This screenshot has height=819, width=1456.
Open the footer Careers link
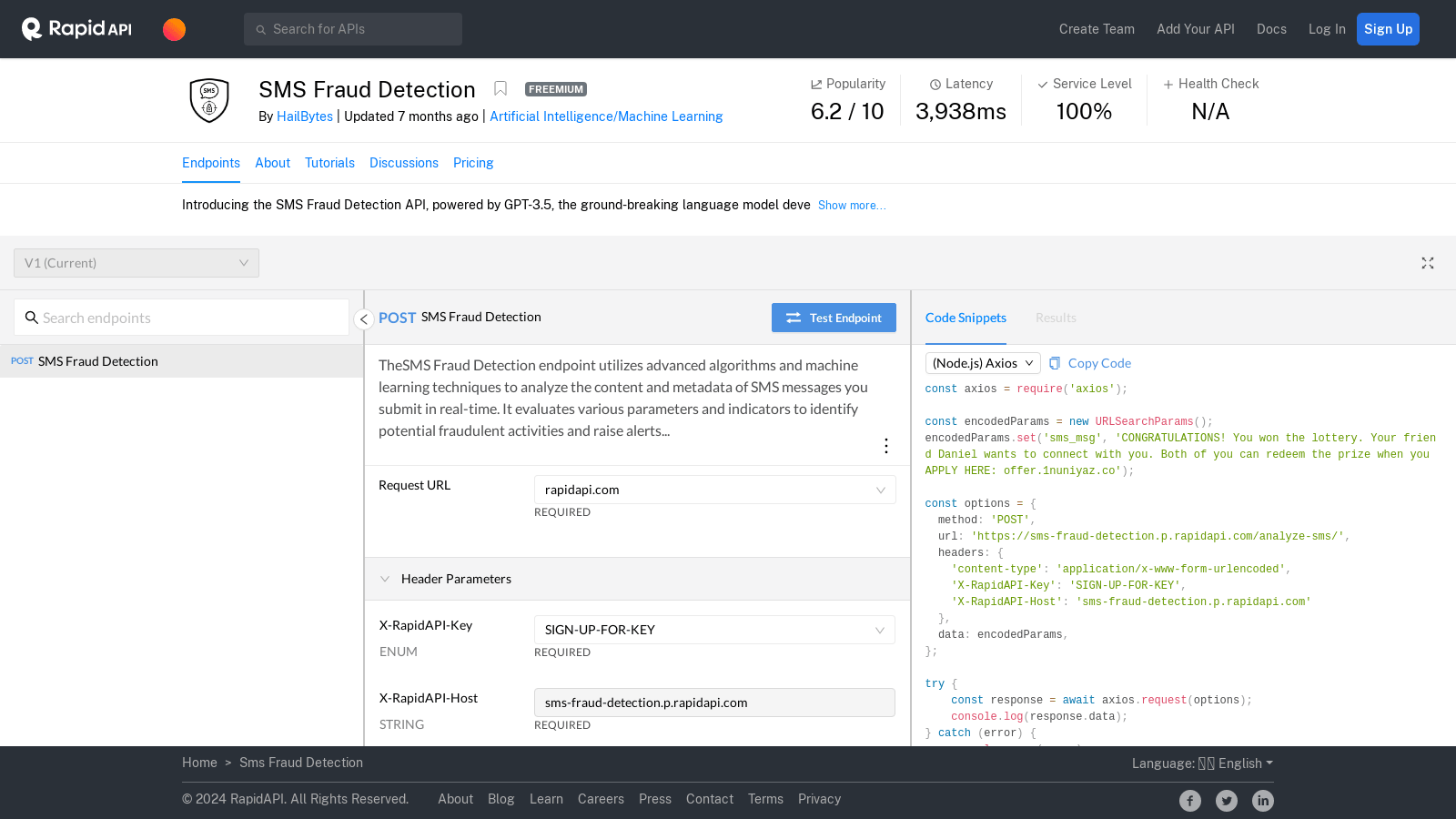tap(601, 799)
